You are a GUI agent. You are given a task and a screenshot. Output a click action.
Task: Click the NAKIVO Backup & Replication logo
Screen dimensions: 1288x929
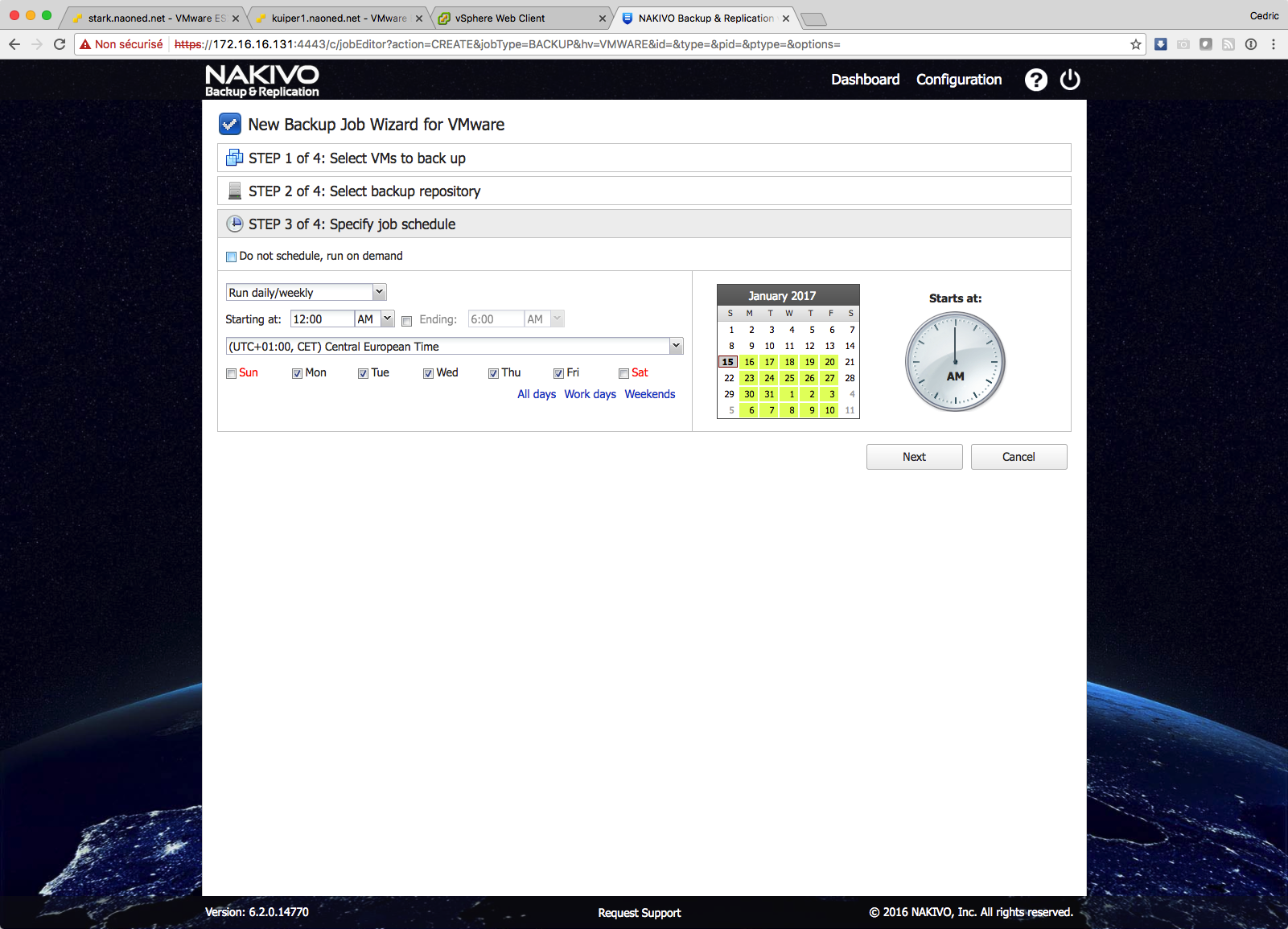coord(262,80)
